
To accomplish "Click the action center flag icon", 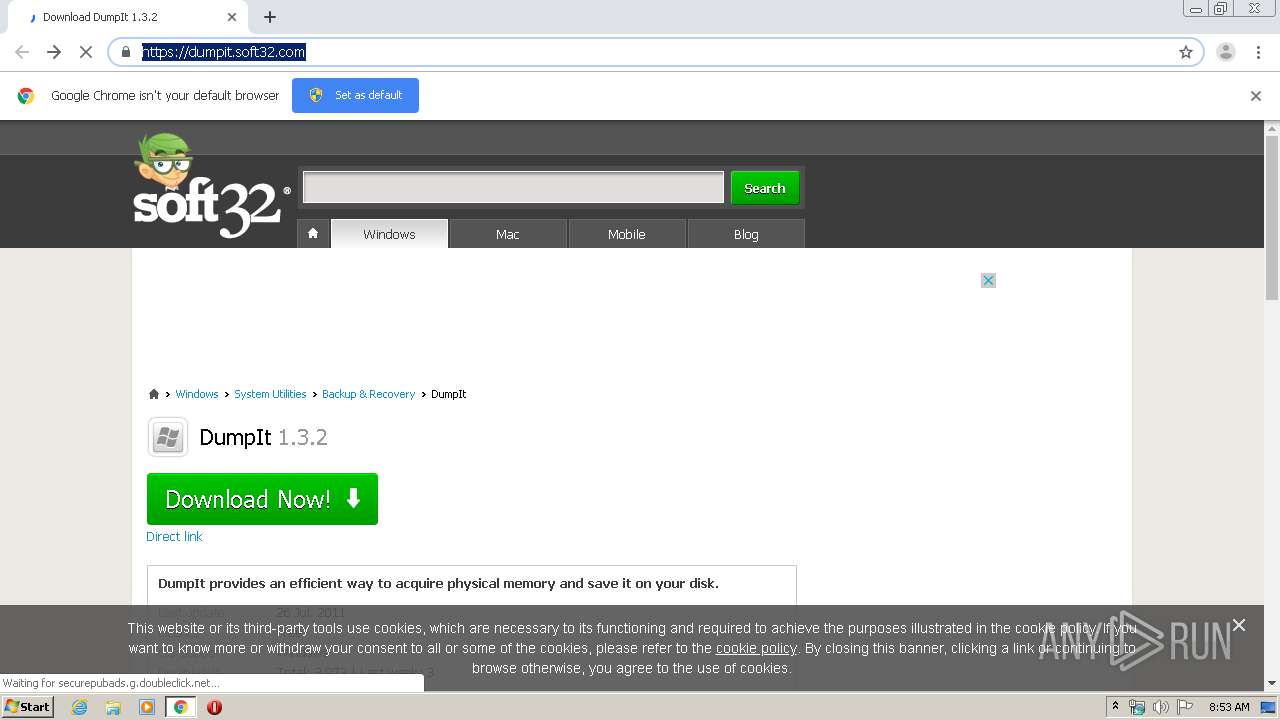I will 1185,707.
